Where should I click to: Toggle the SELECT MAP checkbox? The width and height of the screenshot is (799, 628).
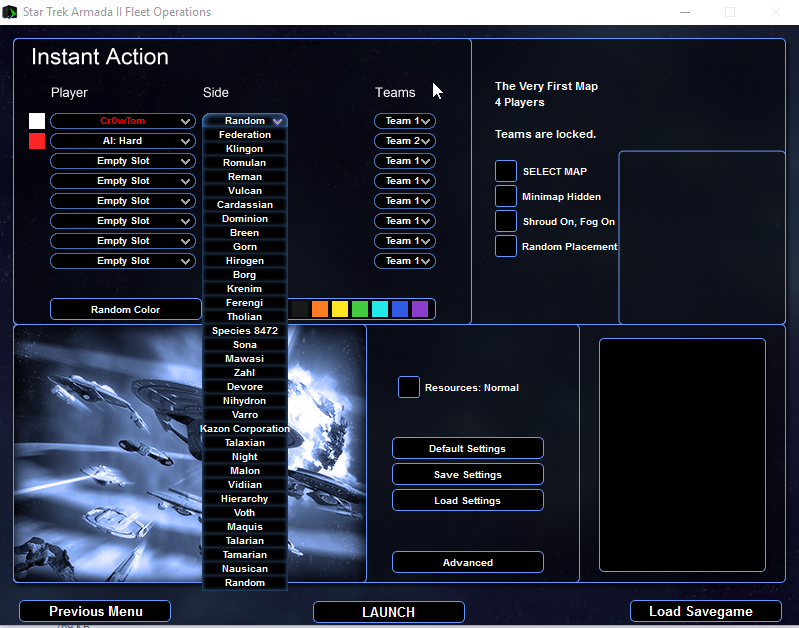tap(505, 171)
